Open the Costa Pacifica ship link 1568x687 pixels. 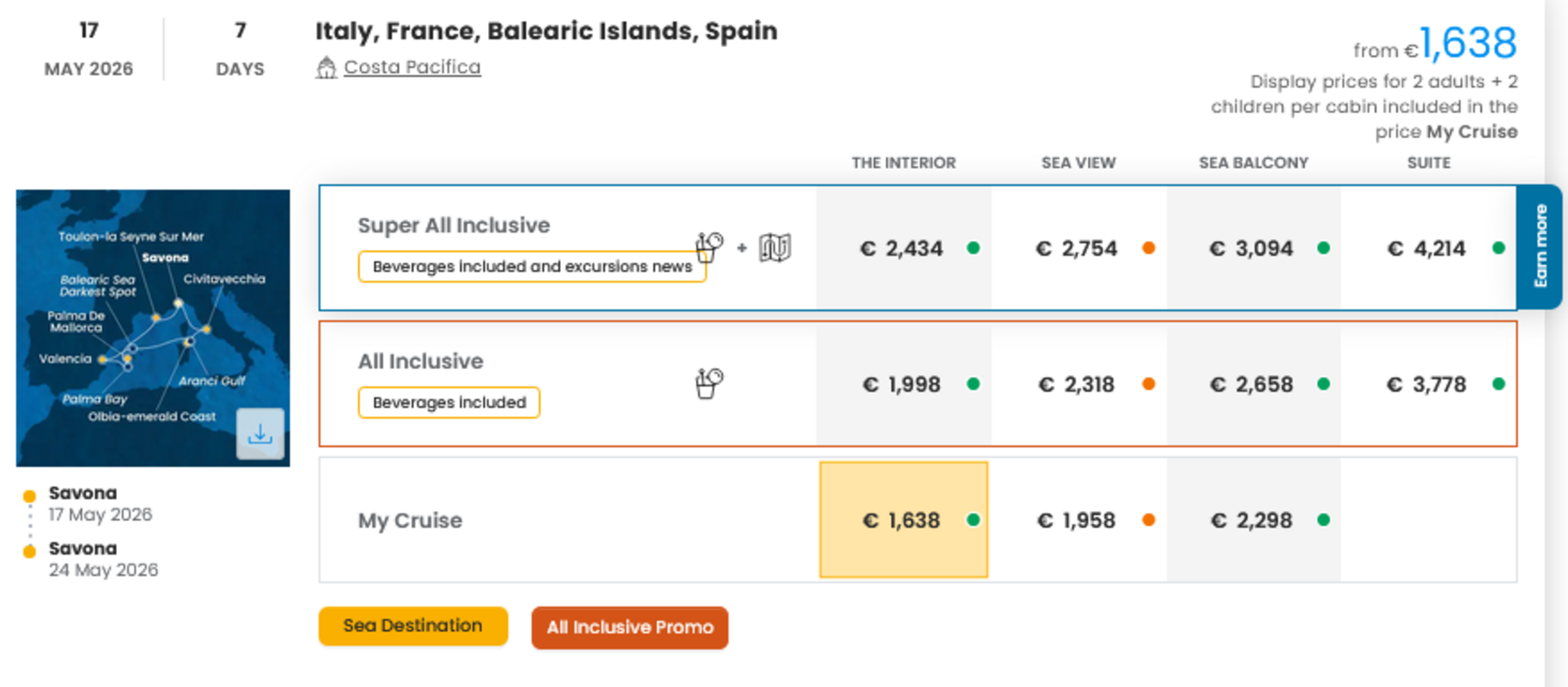[x=412, y=67]
